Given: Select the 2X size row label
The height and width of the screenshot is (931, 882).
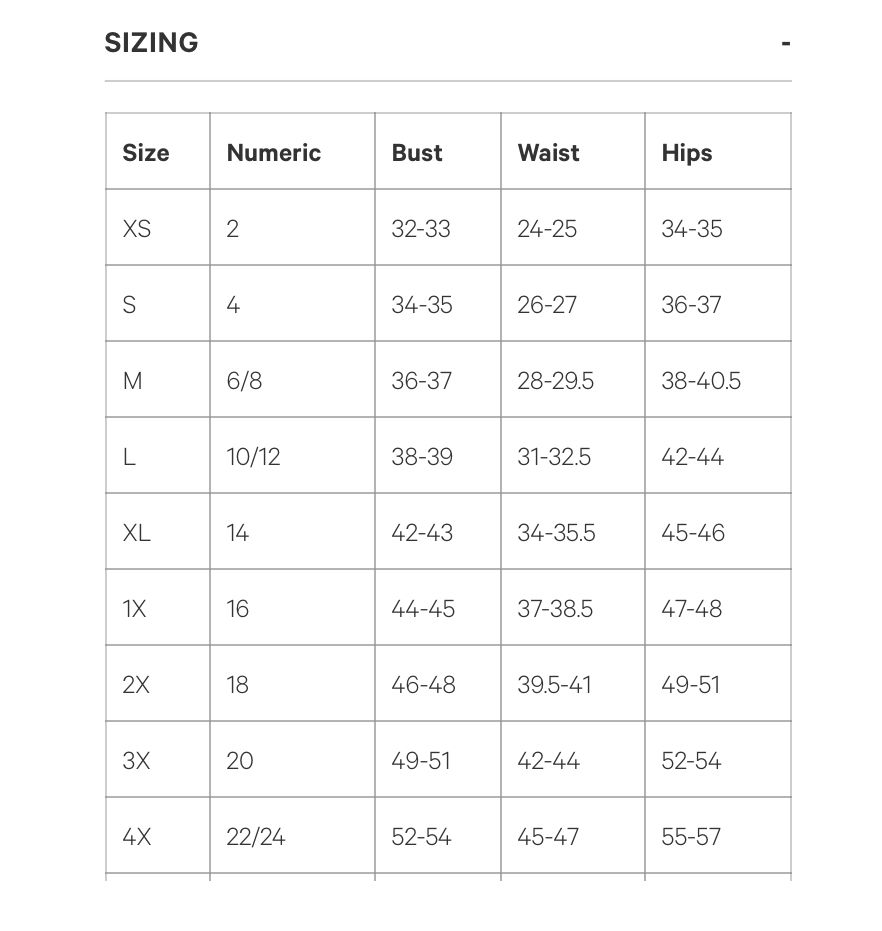Looking at the screenshot, I should (x=137, y=685).
